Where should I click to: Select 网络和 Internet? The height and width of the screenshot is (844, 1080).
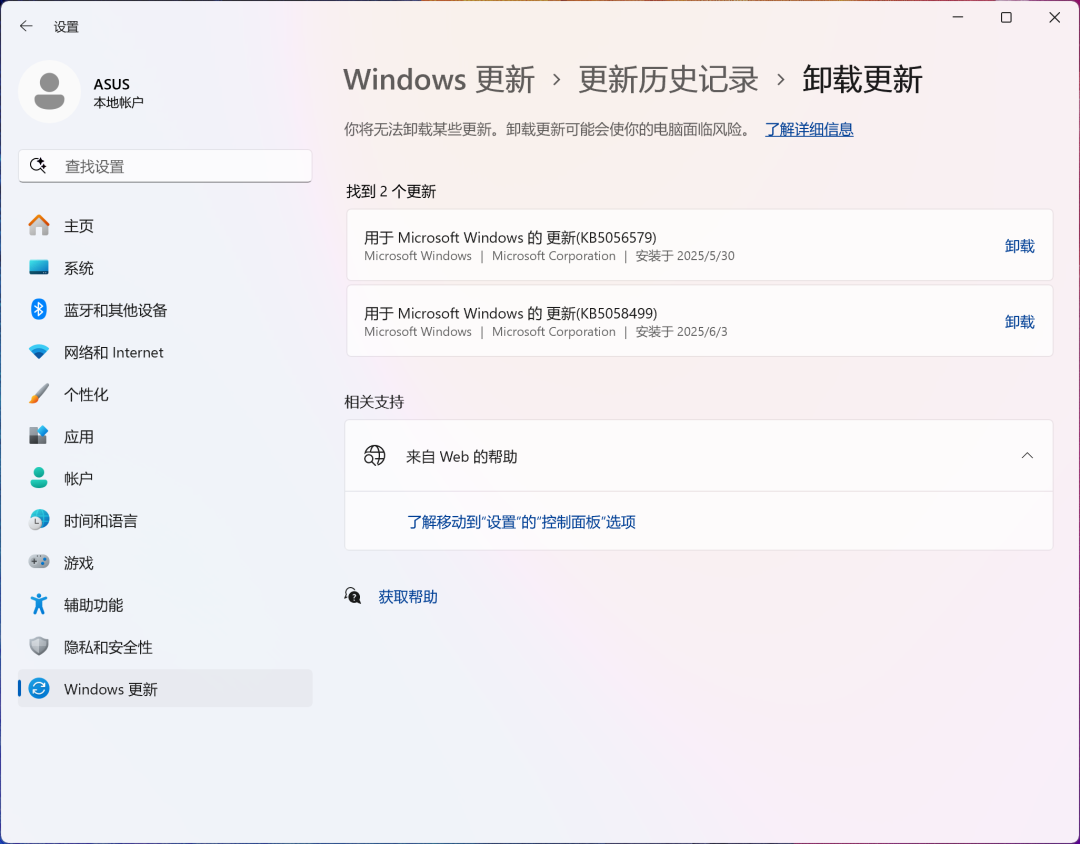click(165, 352)
